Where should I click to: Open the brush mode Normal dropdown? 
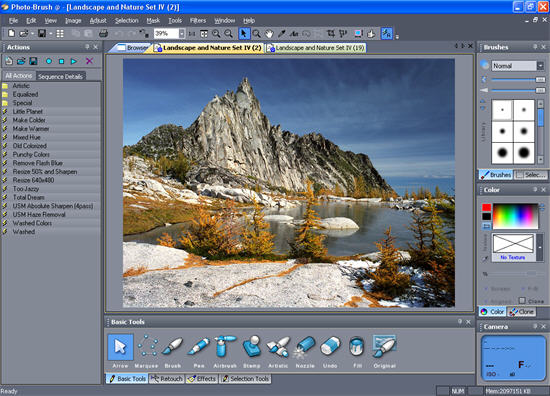pyautogui.click(x=541, y=66)
